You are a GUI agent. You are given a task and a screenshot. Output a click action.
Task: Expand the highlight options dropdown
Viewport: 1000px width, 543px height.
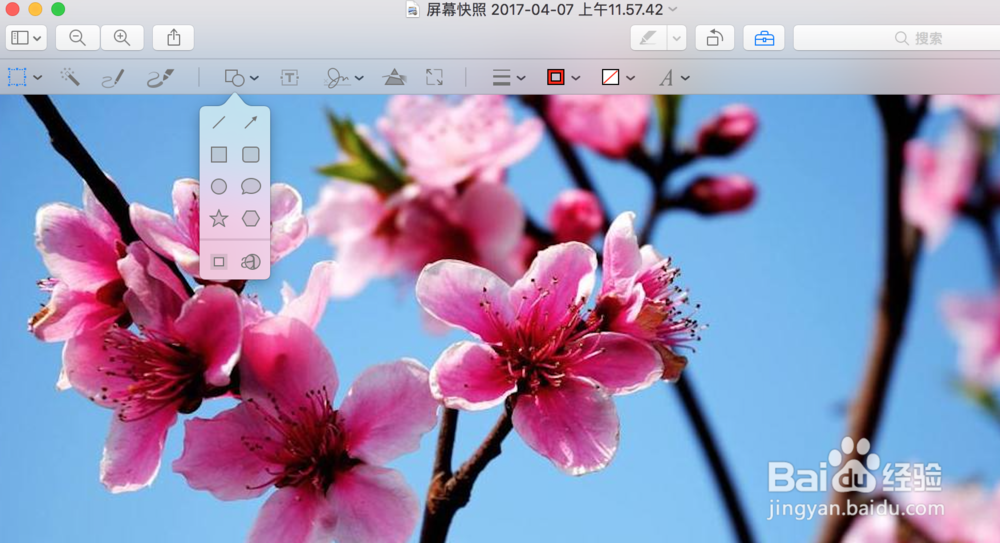coord(677,38)
